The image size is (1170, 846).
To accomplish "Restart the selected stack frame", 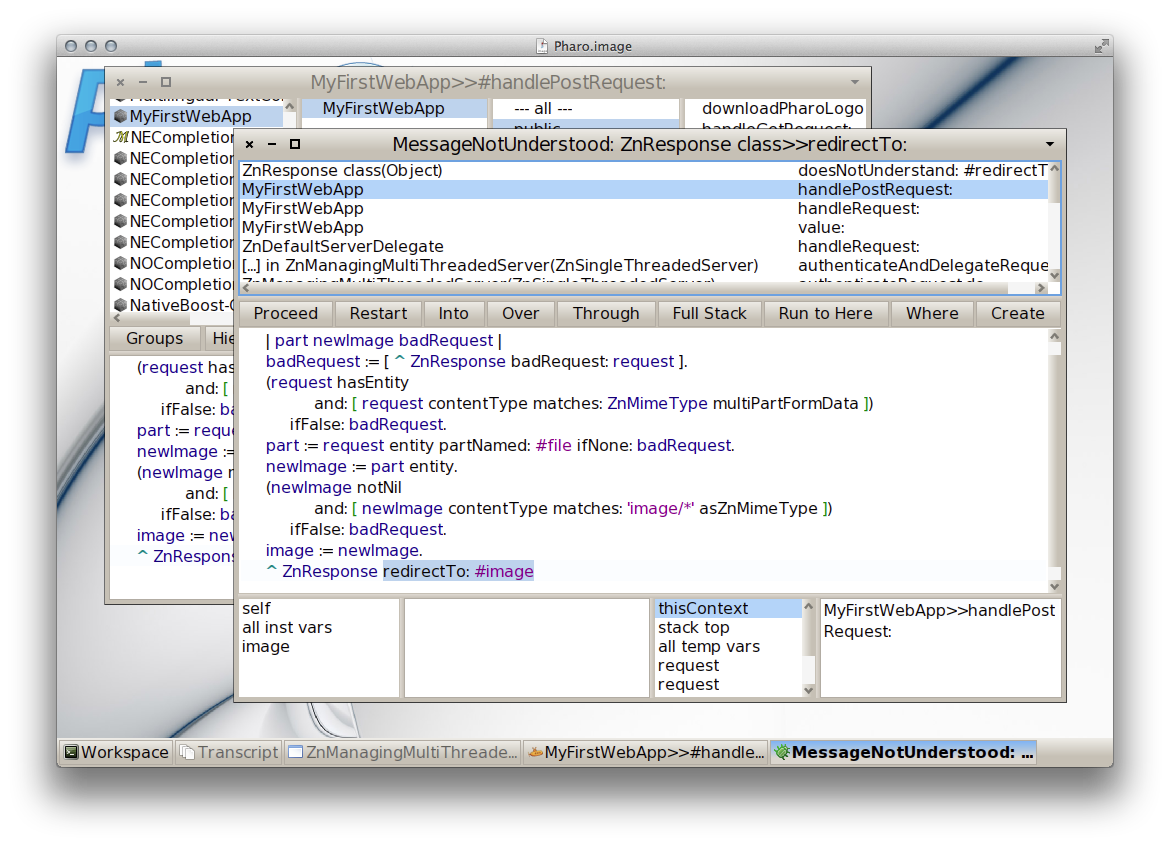I will click(x=378, y=313).
